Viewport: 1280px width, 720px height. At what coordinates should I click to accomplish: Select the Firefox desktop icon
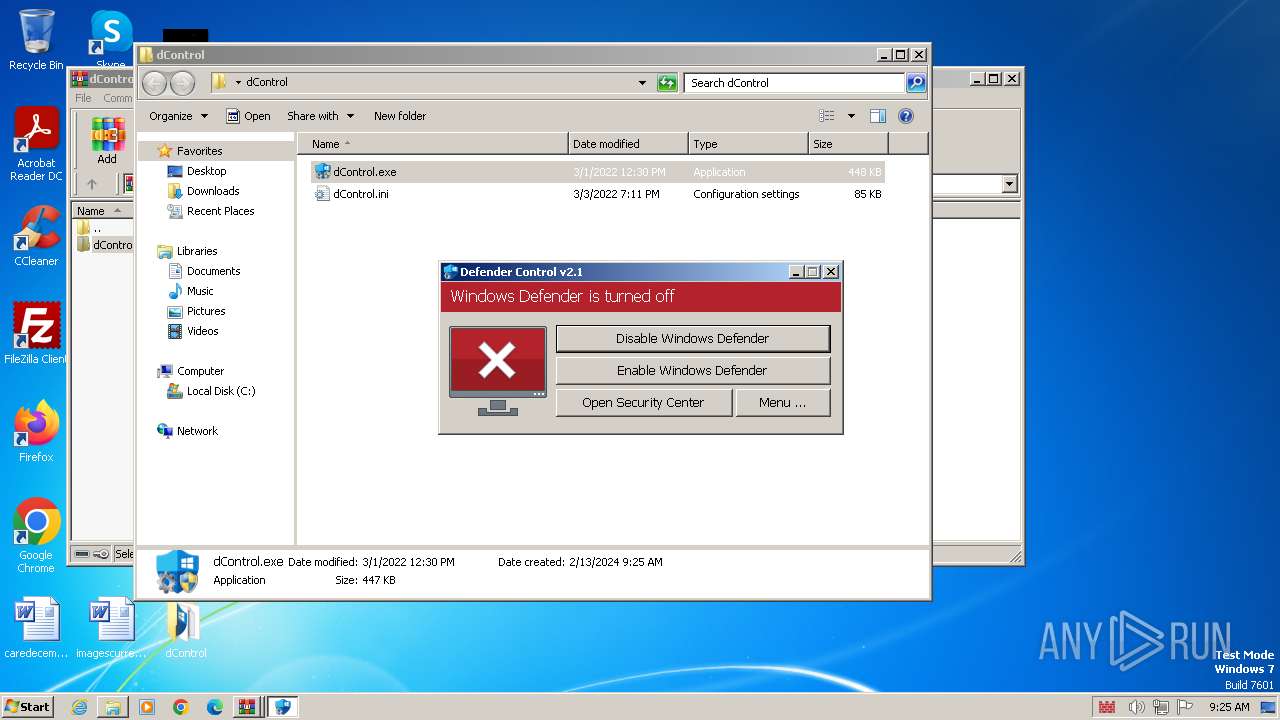pyautogui.click(x=36, y=432)
